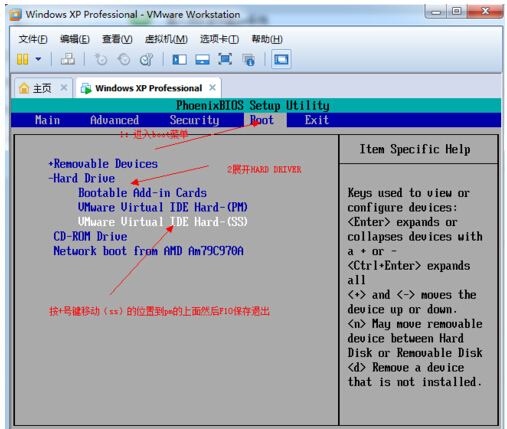This screenshot has width=507, height=429.
Task: Toggle the library sidebar view icon
Action: 179,60
